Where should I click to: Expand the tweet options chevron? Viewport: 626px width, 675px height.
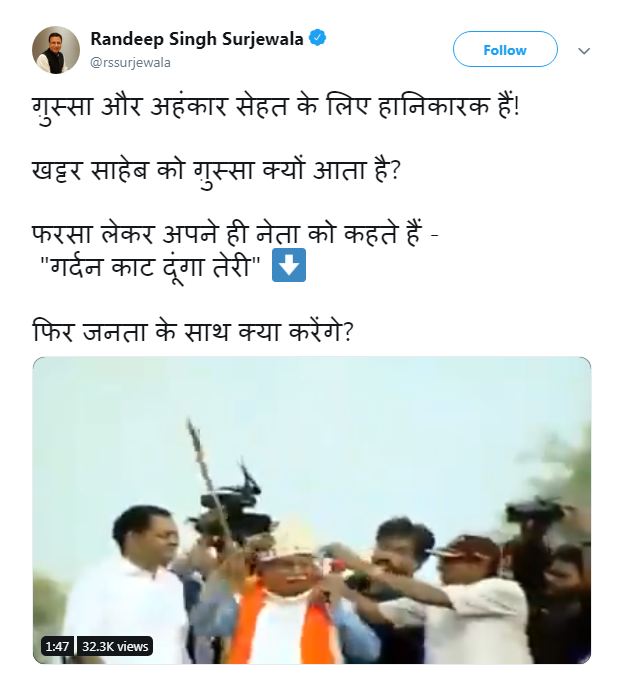[x=585, y=50]
